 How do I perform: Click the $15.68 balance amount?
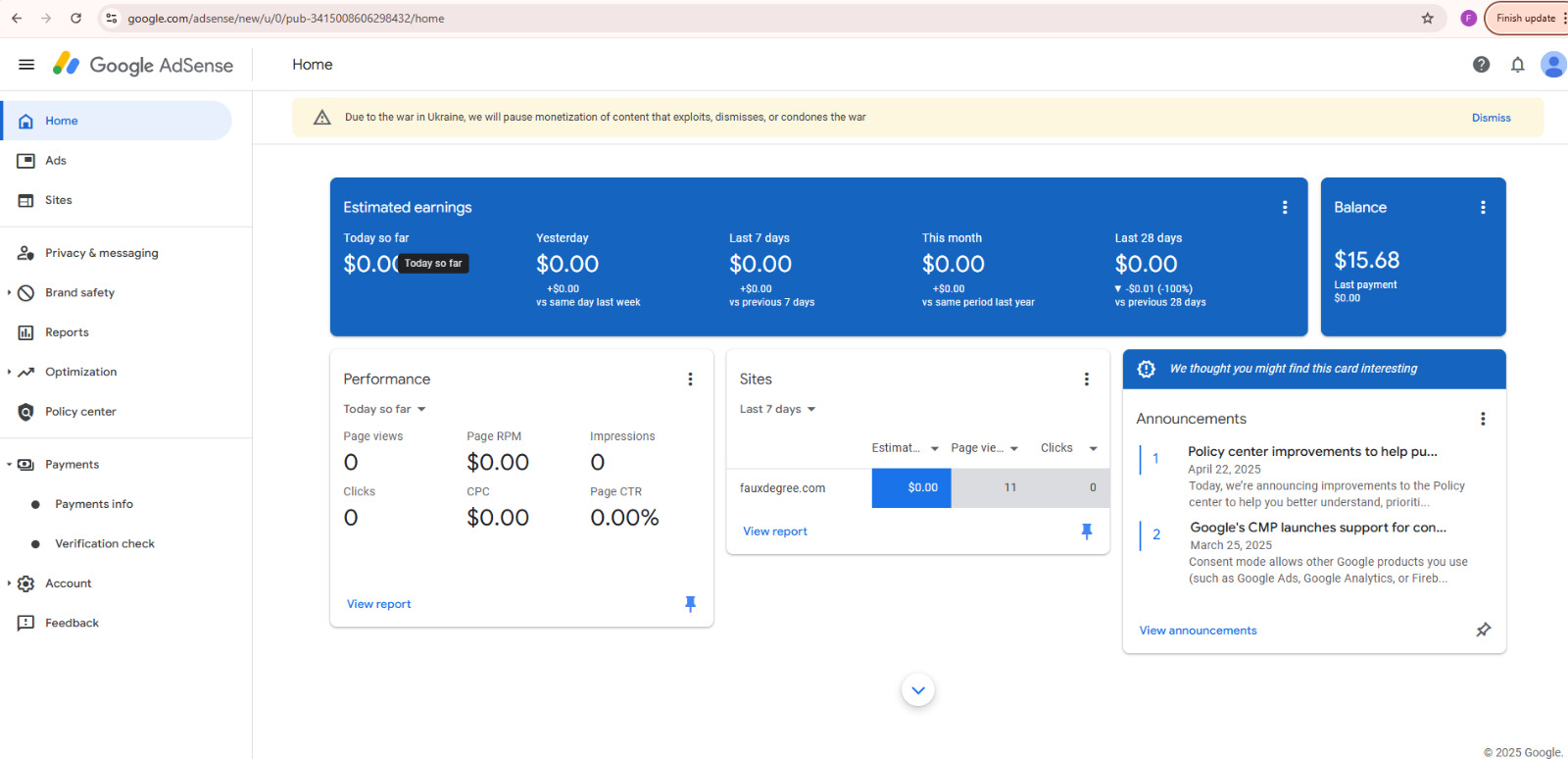tap(1366, 260)
